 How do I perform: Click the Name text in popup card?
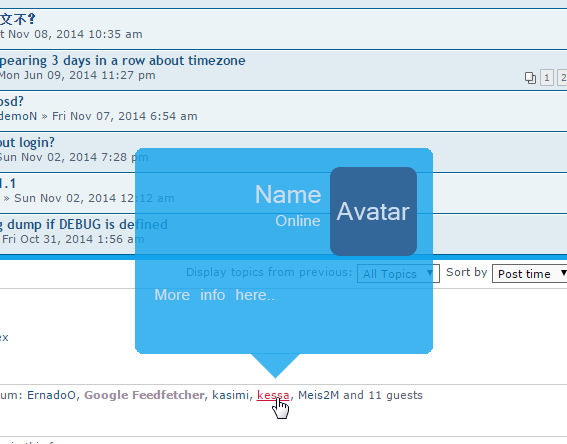click(288, 195)
